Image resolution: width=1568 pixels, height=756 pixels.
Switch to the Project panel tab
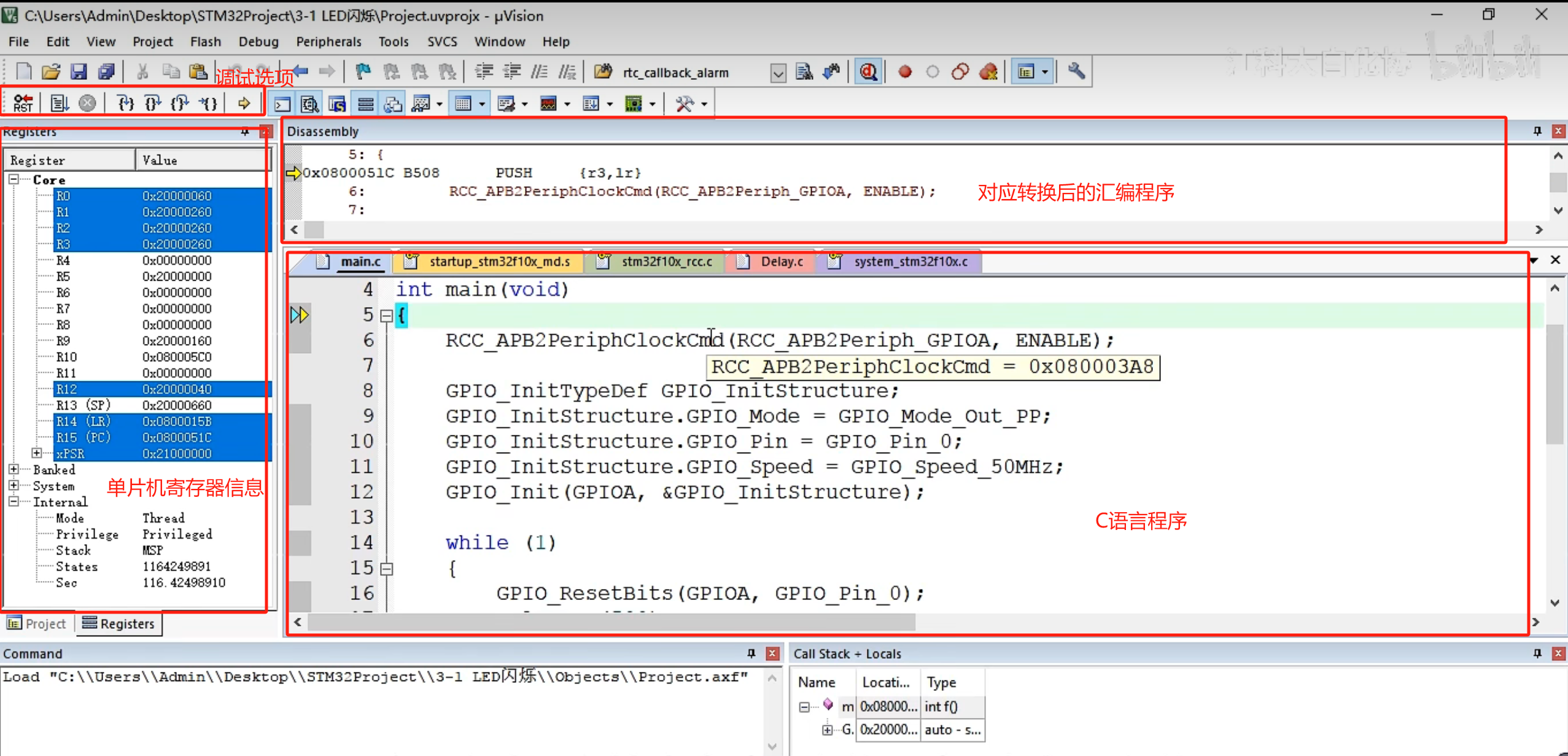pos(37,623)
